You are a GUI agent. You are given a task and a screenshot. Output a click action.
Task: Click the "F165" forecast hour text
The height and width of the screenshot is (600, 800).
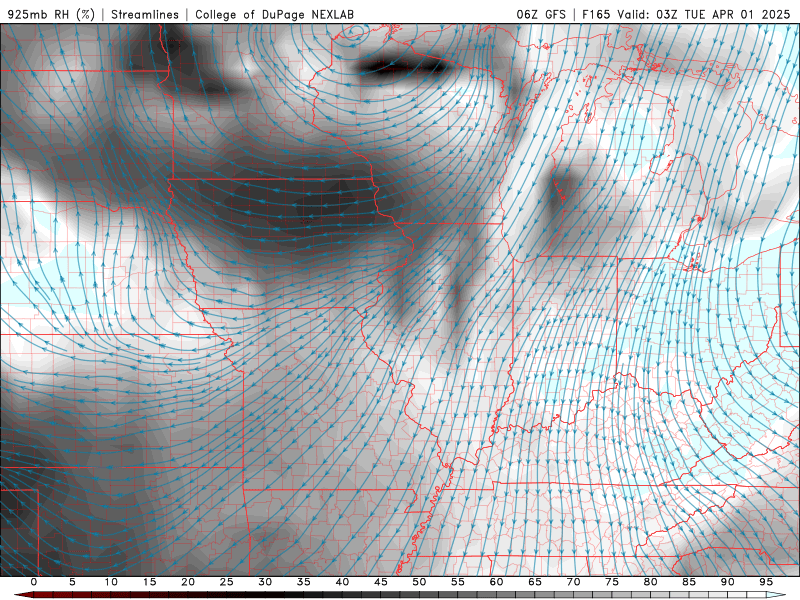click(x=596, y=14)
